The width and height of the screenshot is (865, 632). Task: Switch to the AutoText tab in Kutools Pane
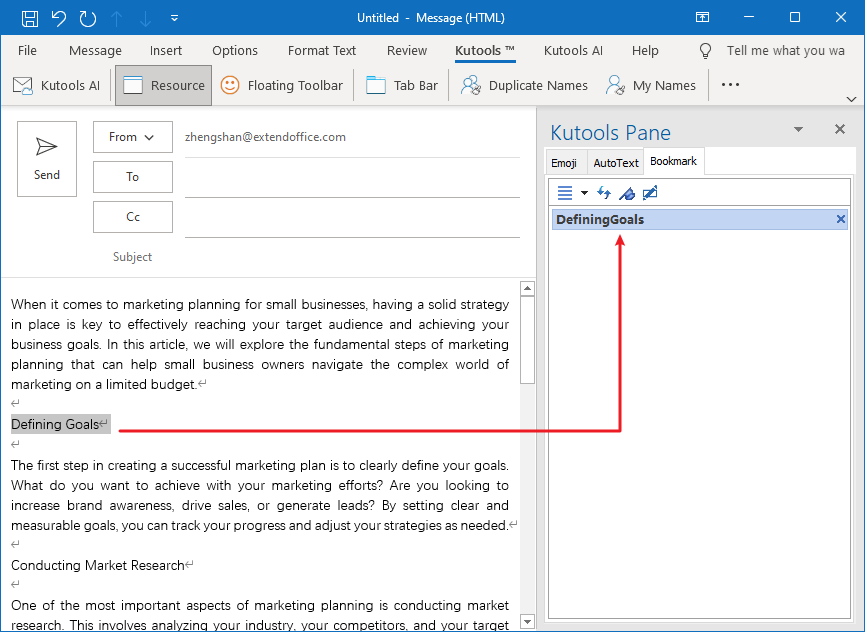616,163
